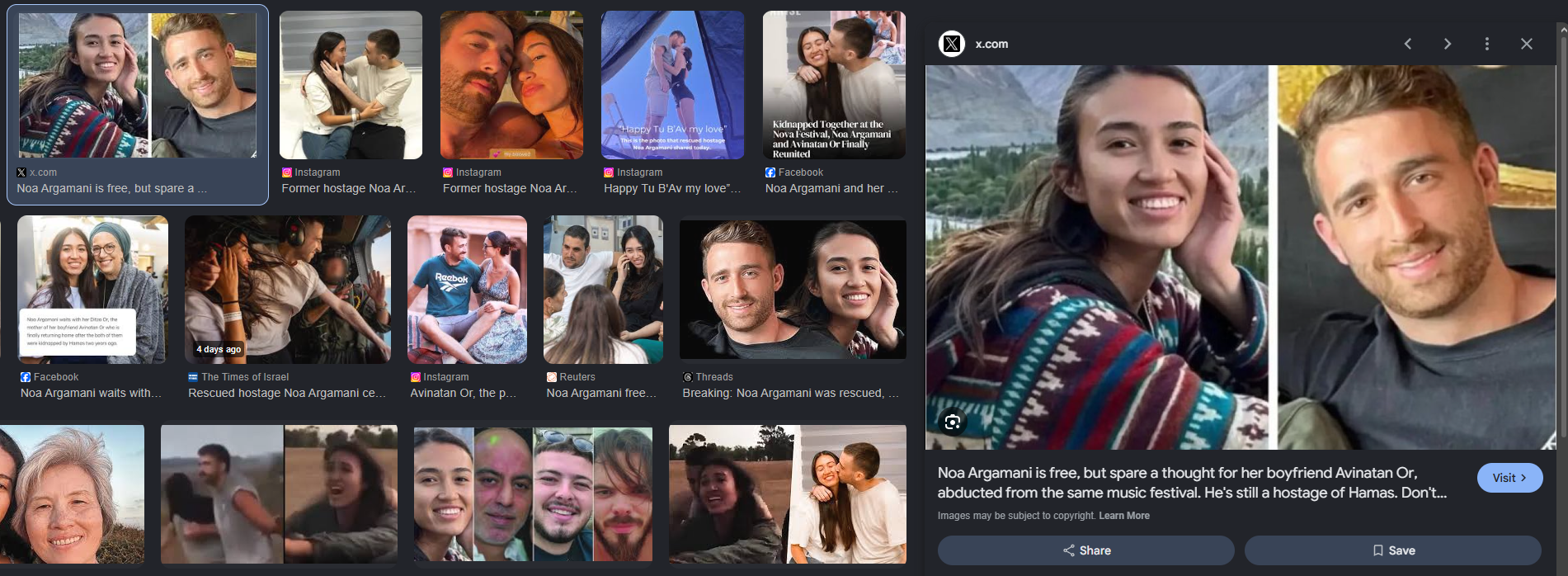Select the Threads 'Breaking: Noa Argamani was rescued' thumbnail

[x=793, y=290]
